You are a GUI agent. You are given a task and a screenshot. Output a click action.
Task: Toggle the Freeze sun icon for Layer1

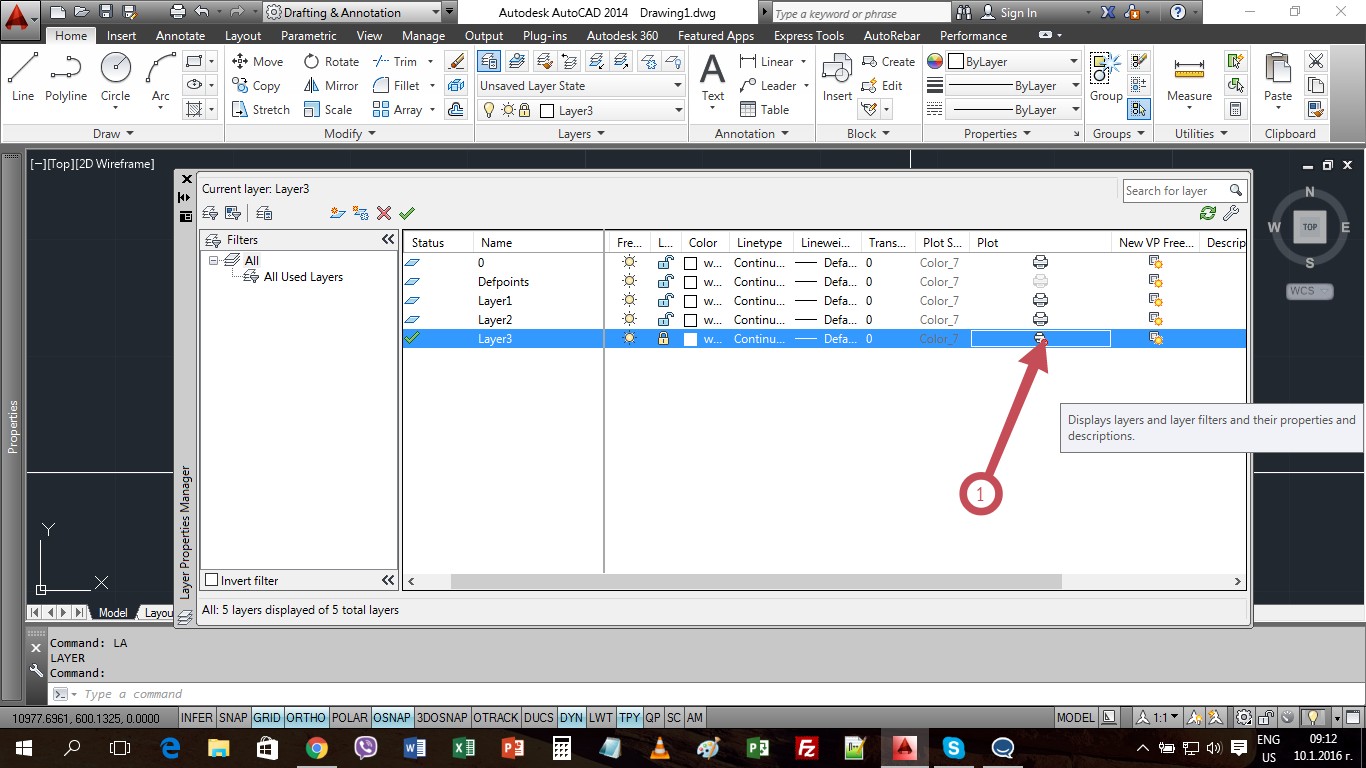[x=629, y=300]
